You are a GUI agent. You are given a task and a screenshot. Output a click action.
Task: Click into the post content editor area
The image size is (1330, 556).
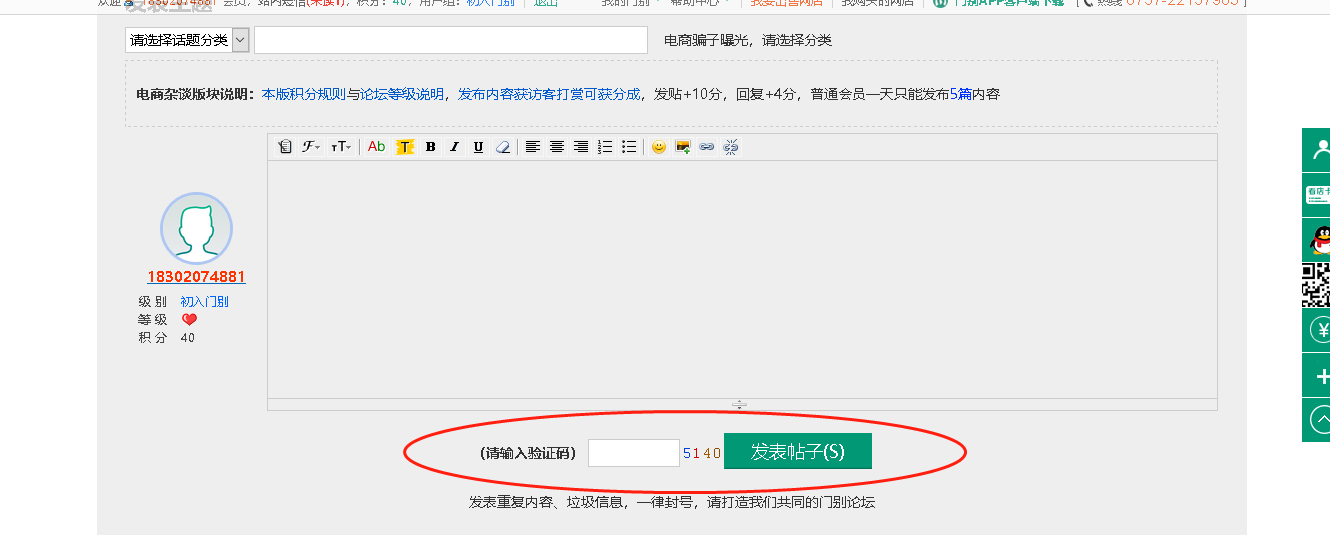[x=742, y=279]
